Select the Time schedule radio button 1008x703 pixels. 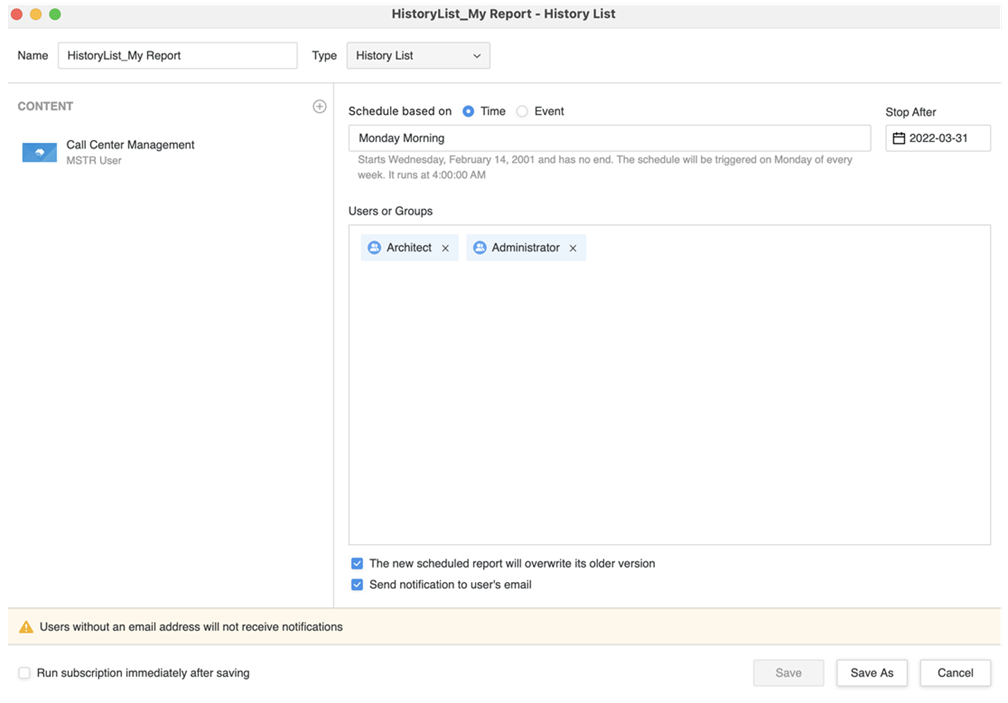[x=468, y=112]
